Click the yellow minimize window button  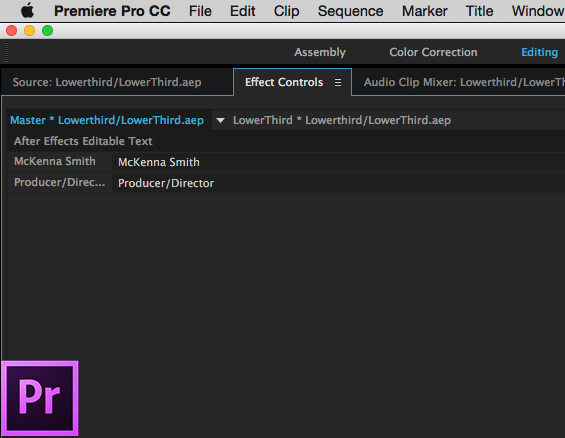click(x=30, y=31)
